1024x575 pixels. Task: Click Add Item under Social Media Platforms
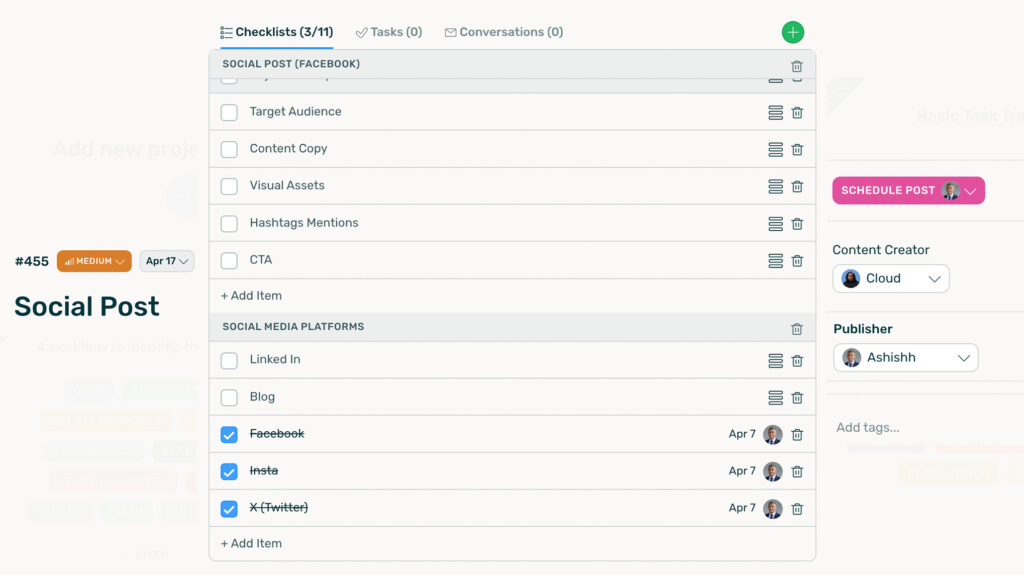pyautogui.click(x=252, y=543)
